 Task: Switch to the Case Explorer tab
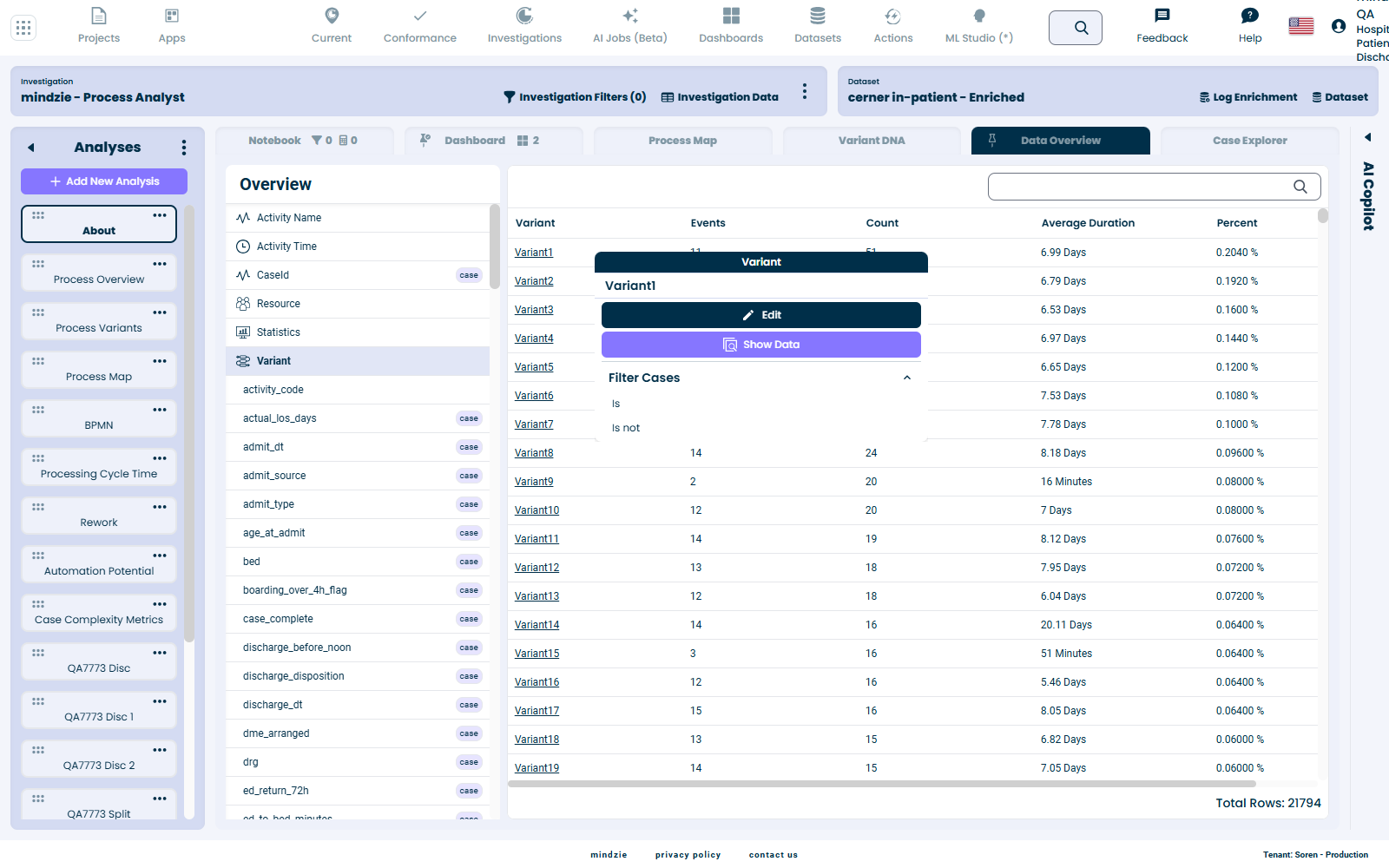(1249, 141)
